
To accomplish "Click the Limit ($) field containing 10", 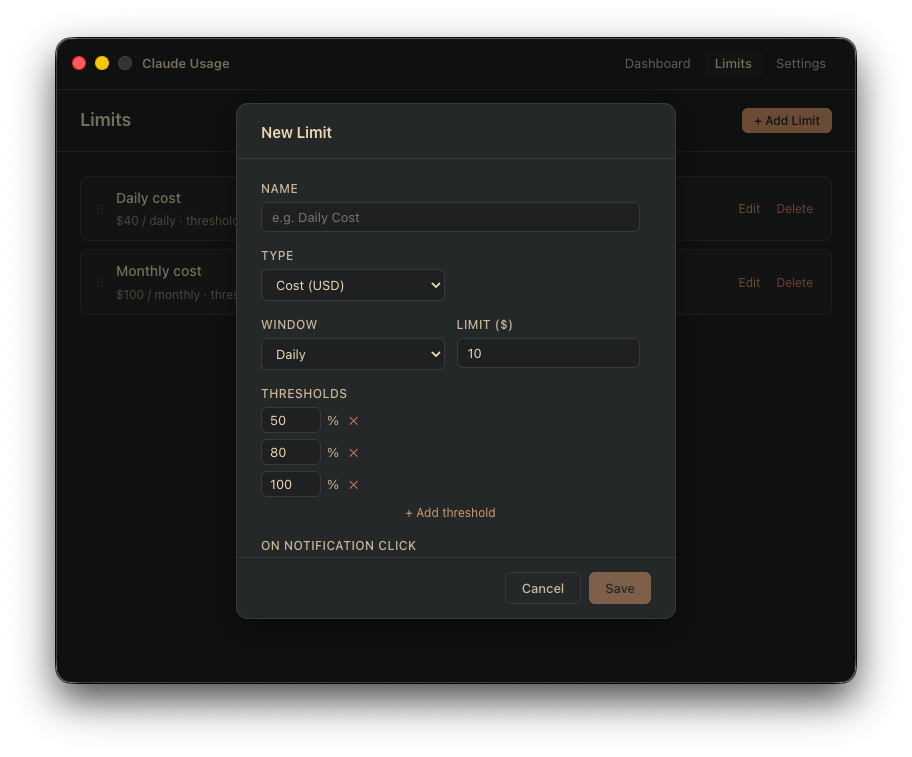I will (x=548, y=353).
